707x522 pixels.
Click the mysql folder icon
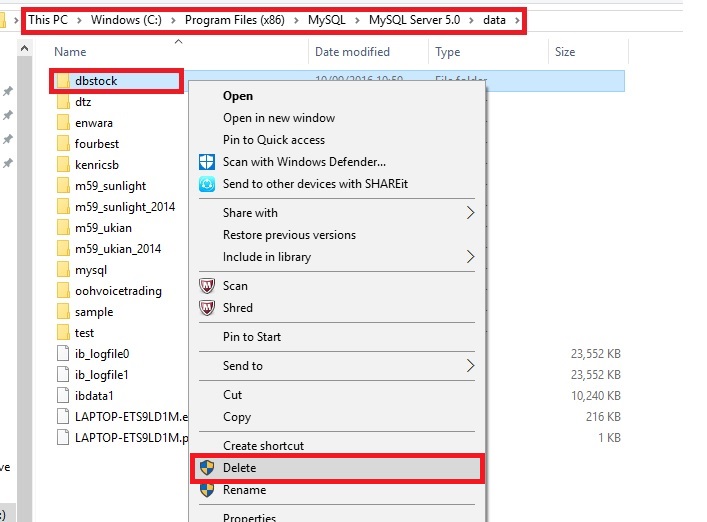pos(63,270)
